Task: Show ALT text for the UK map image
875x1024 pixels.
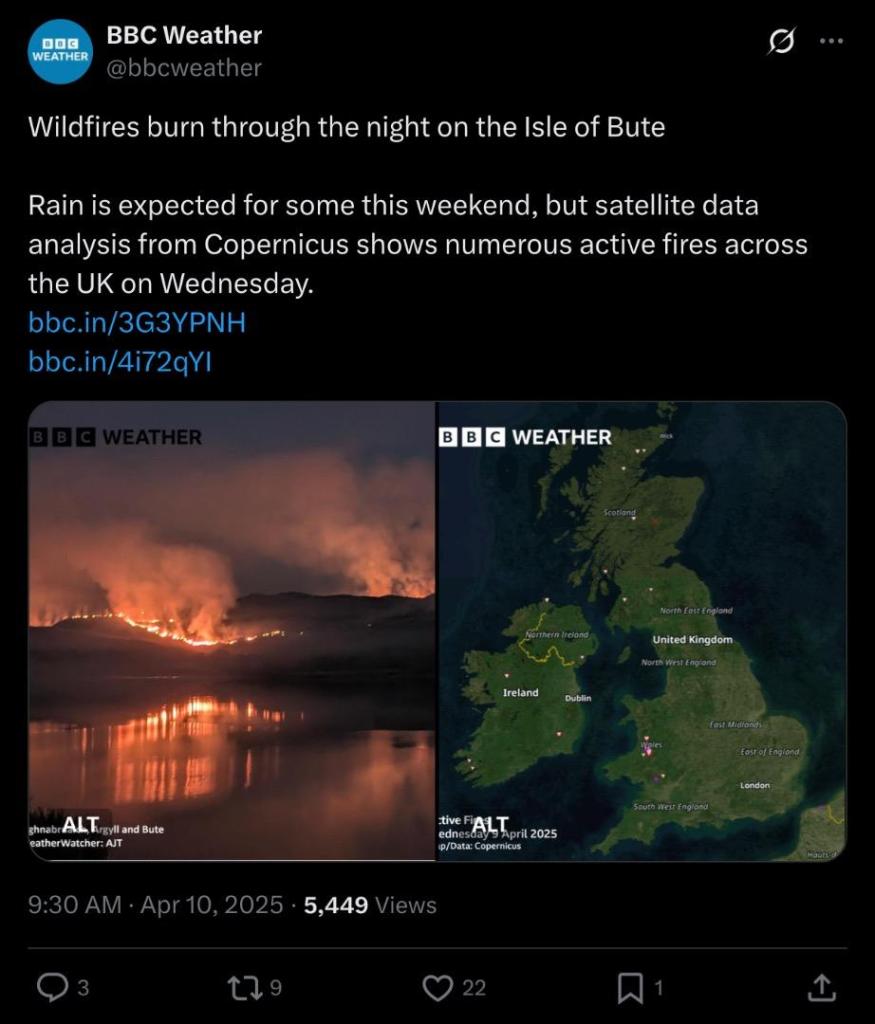Action: coord(491,823)
